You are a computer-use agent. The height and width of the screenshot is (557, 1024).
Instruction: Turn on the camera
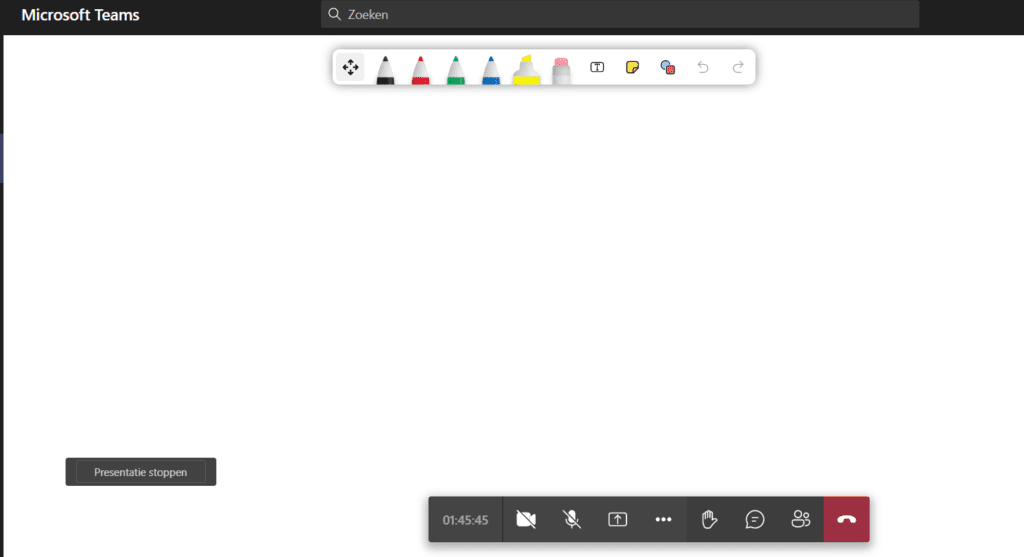pos(526,519)
